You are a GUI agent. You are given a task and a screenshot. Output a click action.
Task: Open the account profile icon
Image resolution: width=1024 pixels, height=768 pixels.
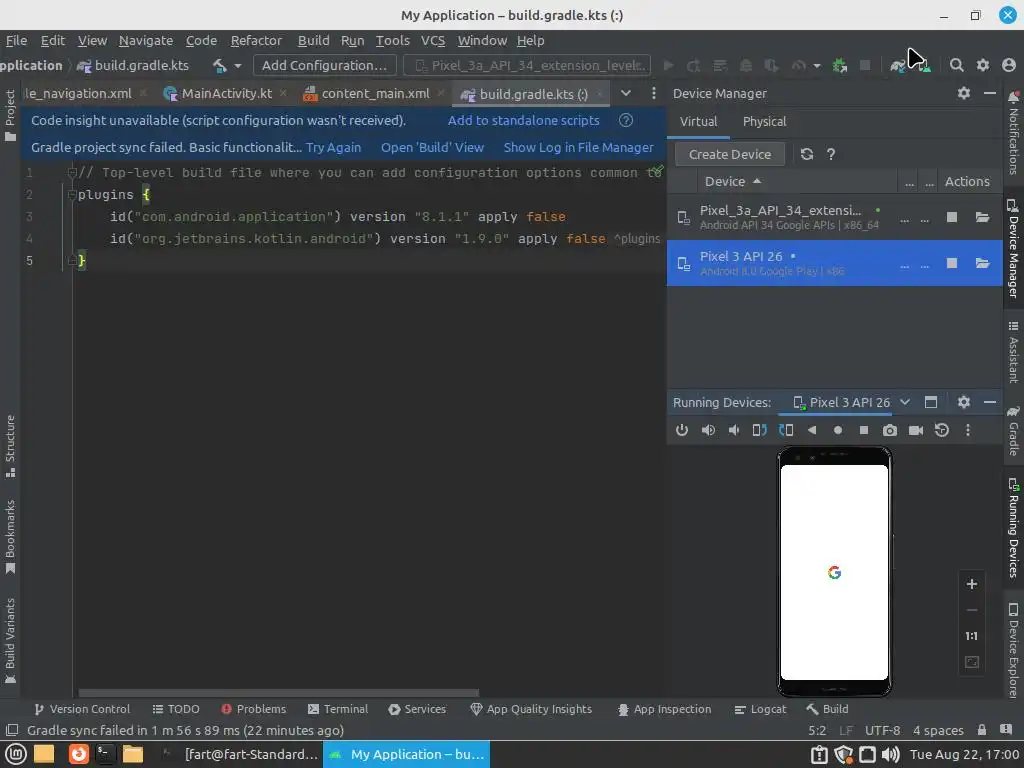1009,65
